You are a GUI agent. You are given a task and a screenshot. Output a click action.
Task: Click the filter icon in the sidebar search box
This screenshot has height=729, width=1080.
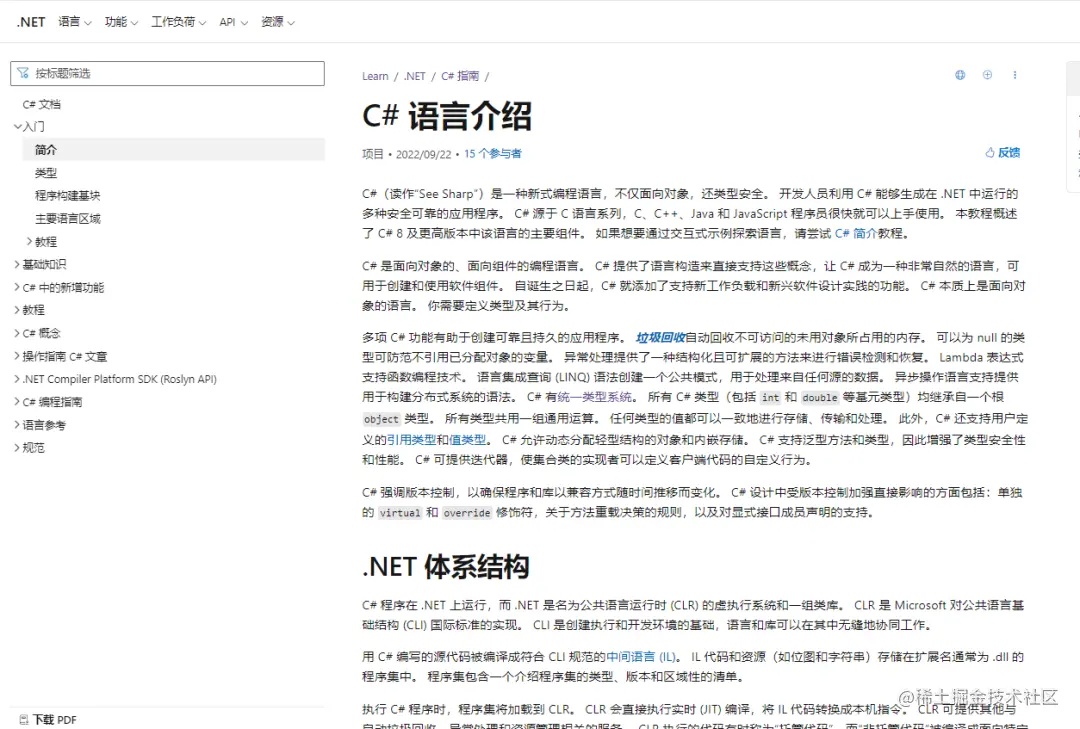pos(22,73)
